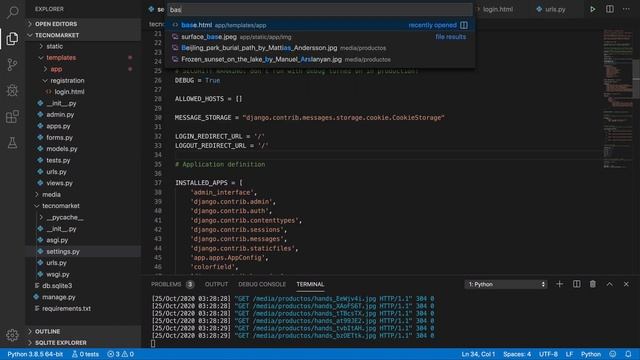Open the feedback smiley in status bar
The height and width of the screenshot is (360, 640).
pyautogui.click(x=613, y=354)
